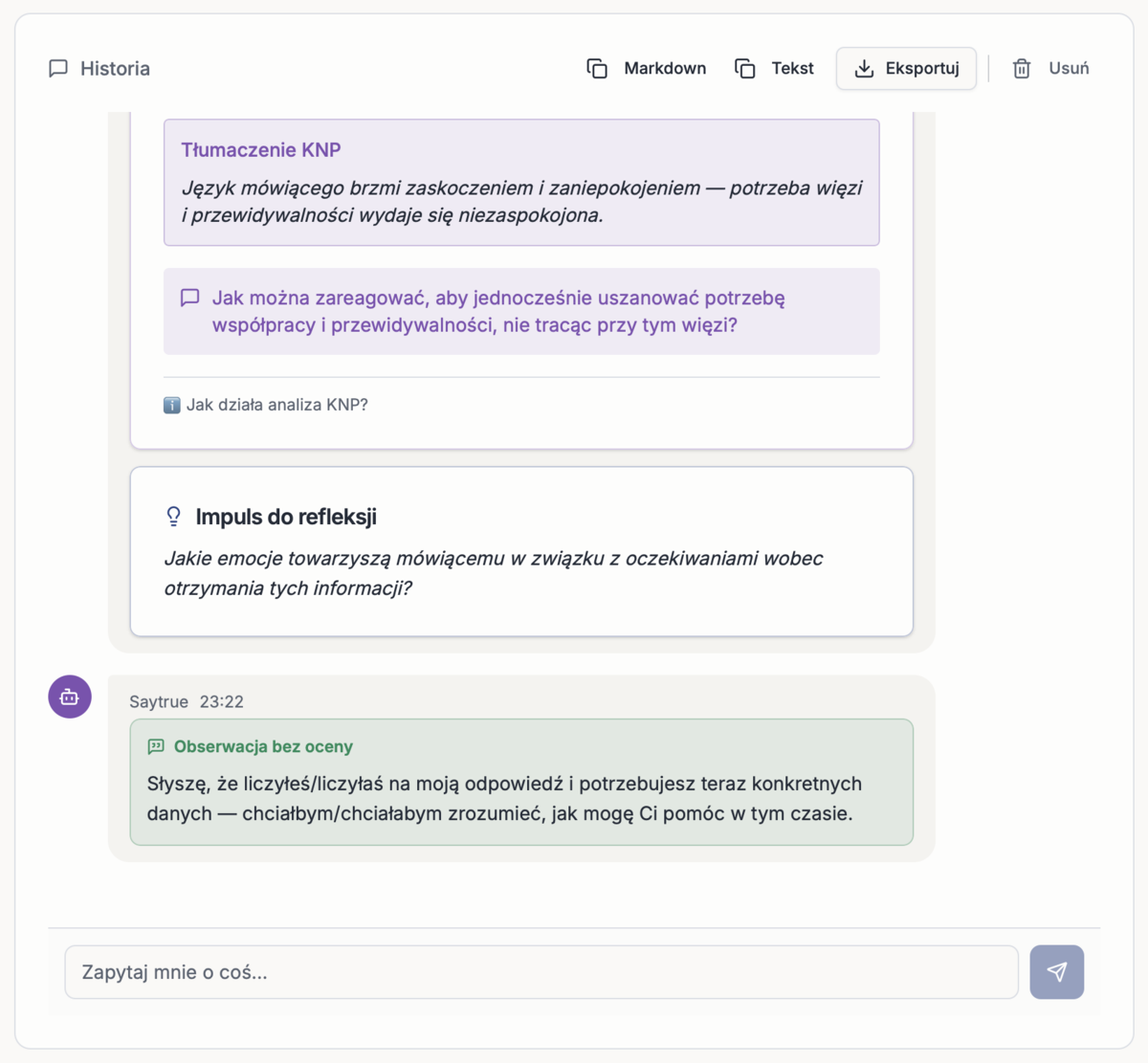Delete the history with Usuń
Screen dimensions: 1148x1063
[1050, 68]
